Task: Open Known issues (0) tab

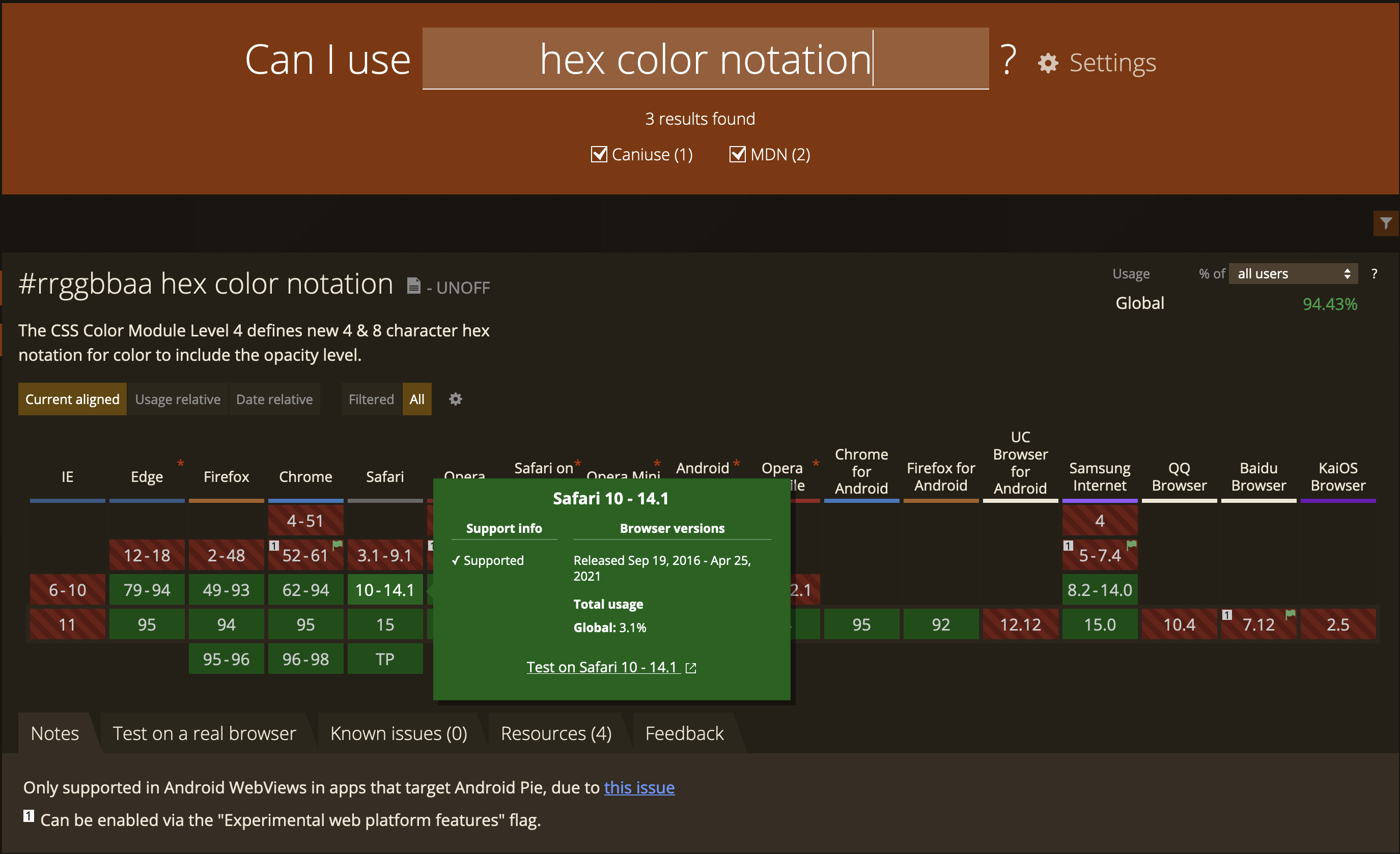Action: coord(399,733)
